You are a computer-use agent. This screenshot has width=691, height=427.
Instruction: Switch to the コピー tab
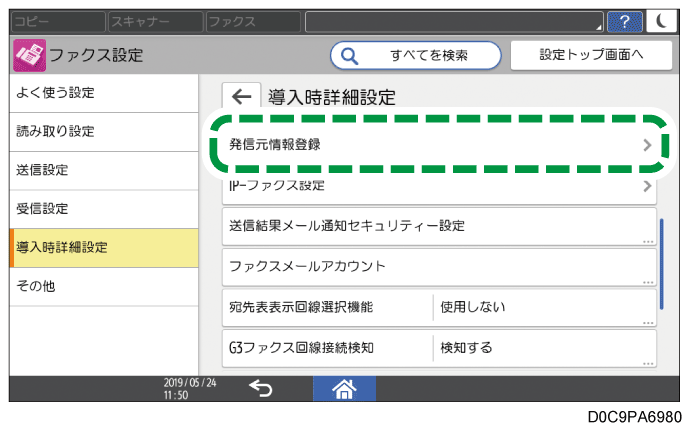coord(58,22)
